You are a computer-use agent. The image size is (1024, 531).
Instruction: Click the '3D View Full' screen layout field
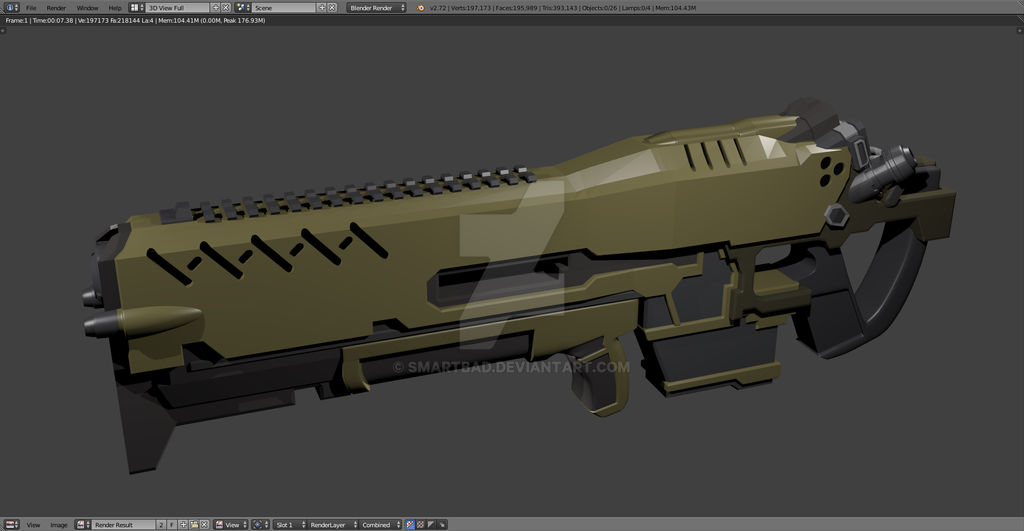[177, 8]
